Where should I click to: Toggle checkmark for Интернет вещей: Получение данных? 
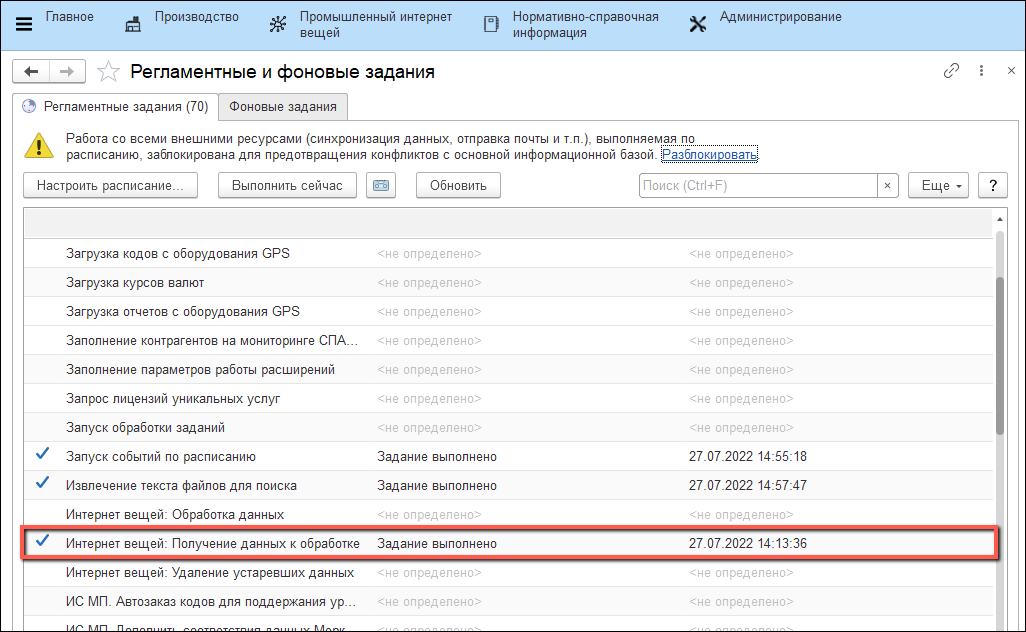coord(43,543)
